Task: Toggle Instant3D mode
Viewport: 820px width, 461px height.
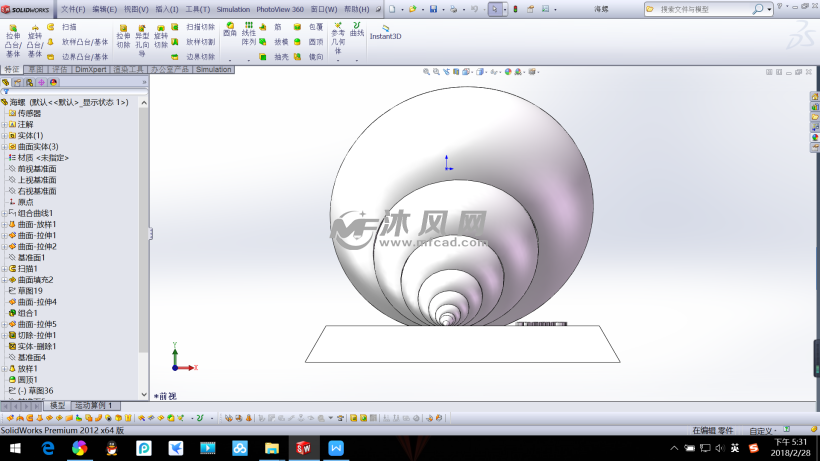Action: pos(385,32)
